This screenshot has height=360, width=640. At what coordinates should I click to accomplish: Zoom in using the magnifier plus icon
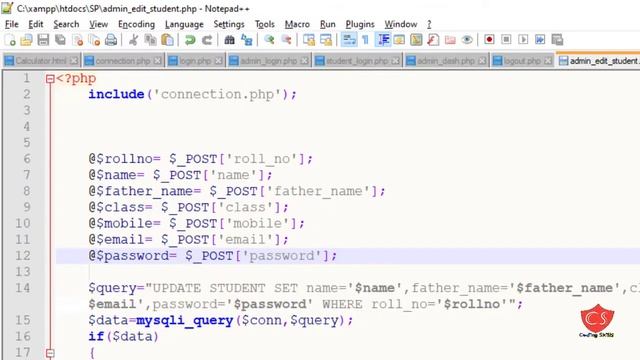point(269,40)
